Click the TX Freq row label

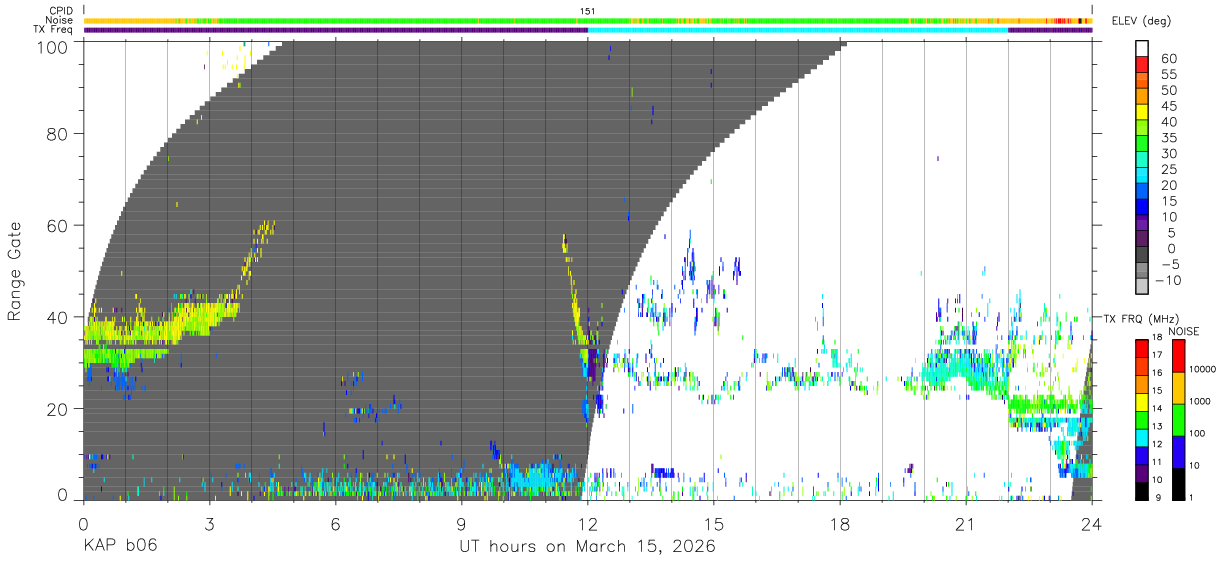pyautogui.click(x=53, y=30)
